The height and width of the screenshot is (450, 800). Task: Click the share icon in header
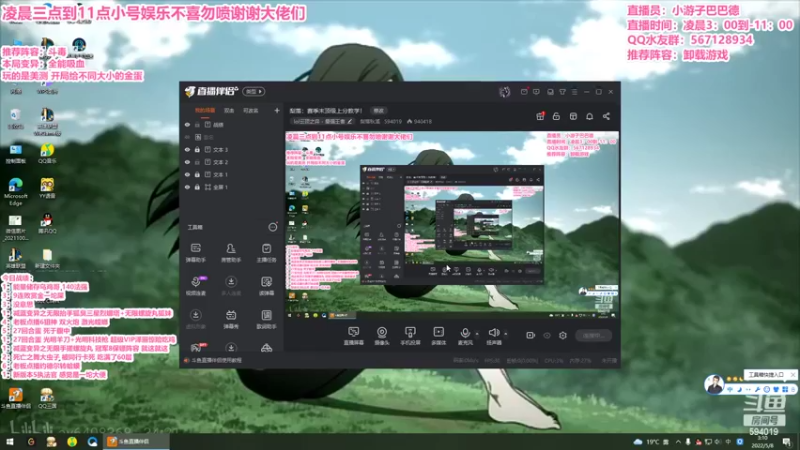pyautogui.click(x=606, y=116)
